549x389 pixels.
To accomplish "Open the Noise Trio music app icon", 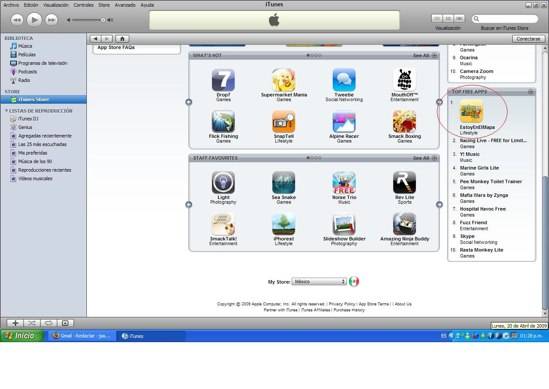I will click(344, 182).
